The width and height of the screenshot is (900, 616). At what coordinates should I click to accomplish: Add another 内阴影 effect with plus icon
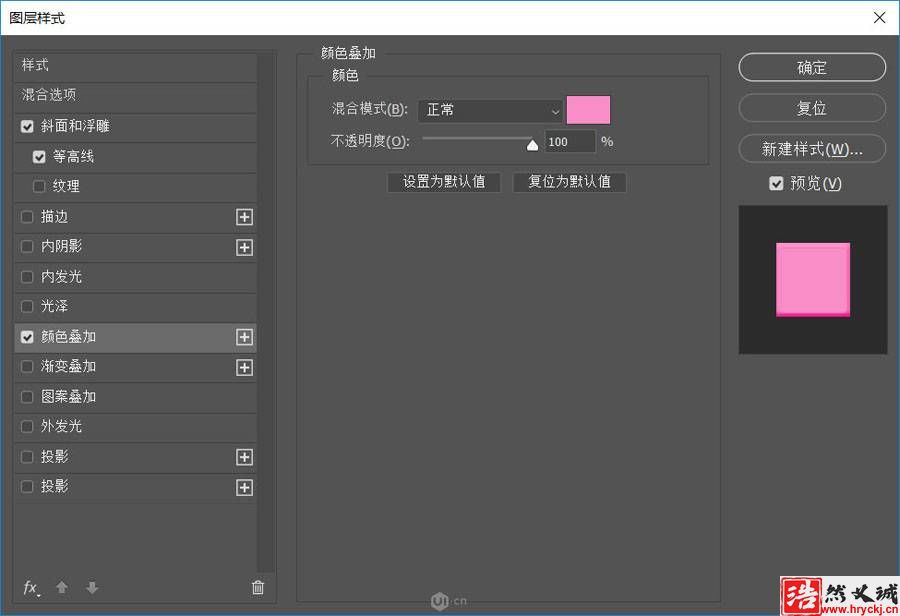[245, 247]
